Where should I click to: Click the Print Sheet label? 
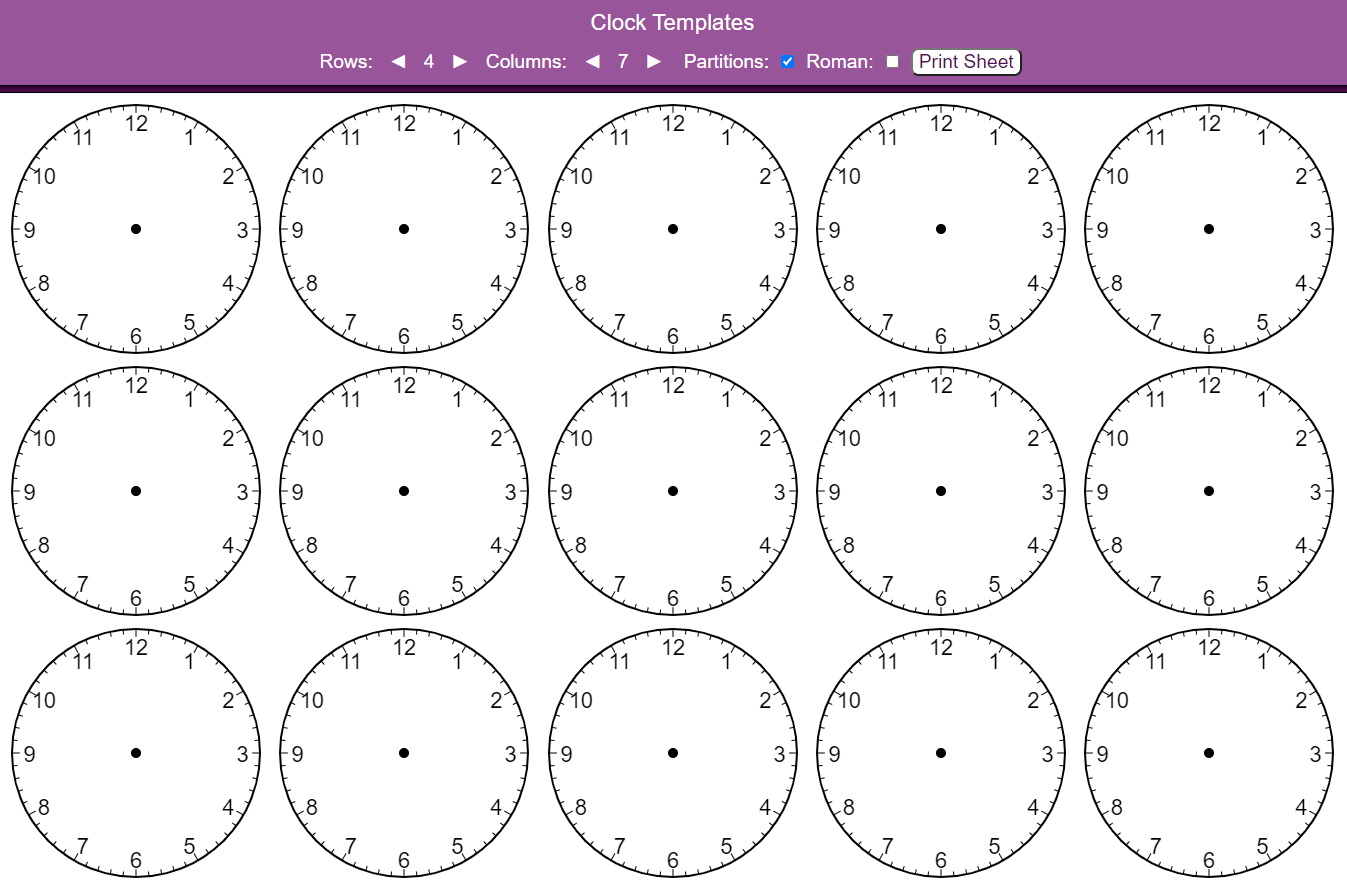[x=965, y=61]
